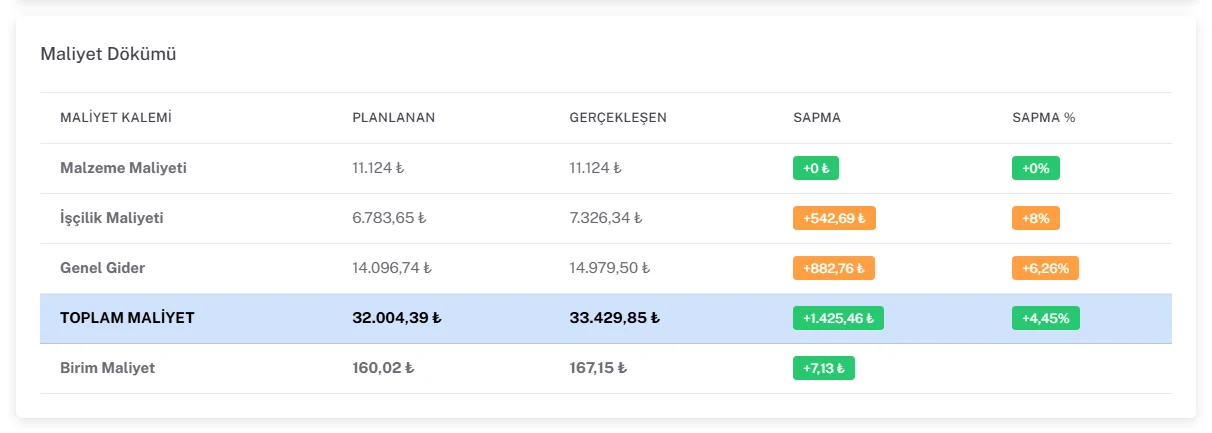Click the green +7,13 ₺ badge
This screenshot has width=1212, height=433.
coord(824,368)
